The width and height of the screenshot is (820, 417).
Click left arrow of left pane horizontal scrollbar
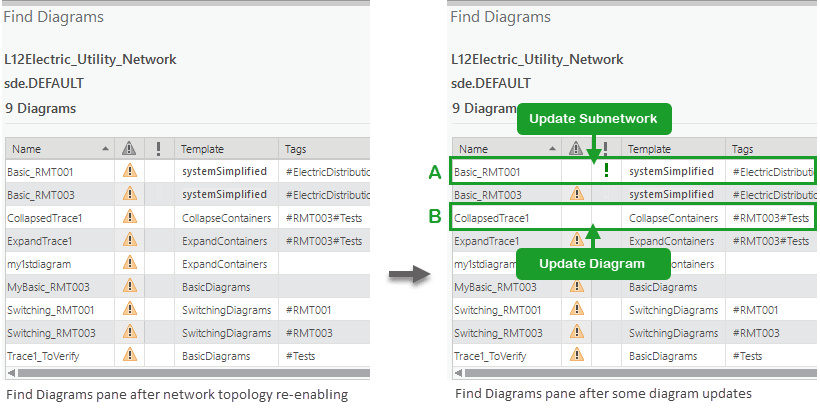tap(10, 372)
